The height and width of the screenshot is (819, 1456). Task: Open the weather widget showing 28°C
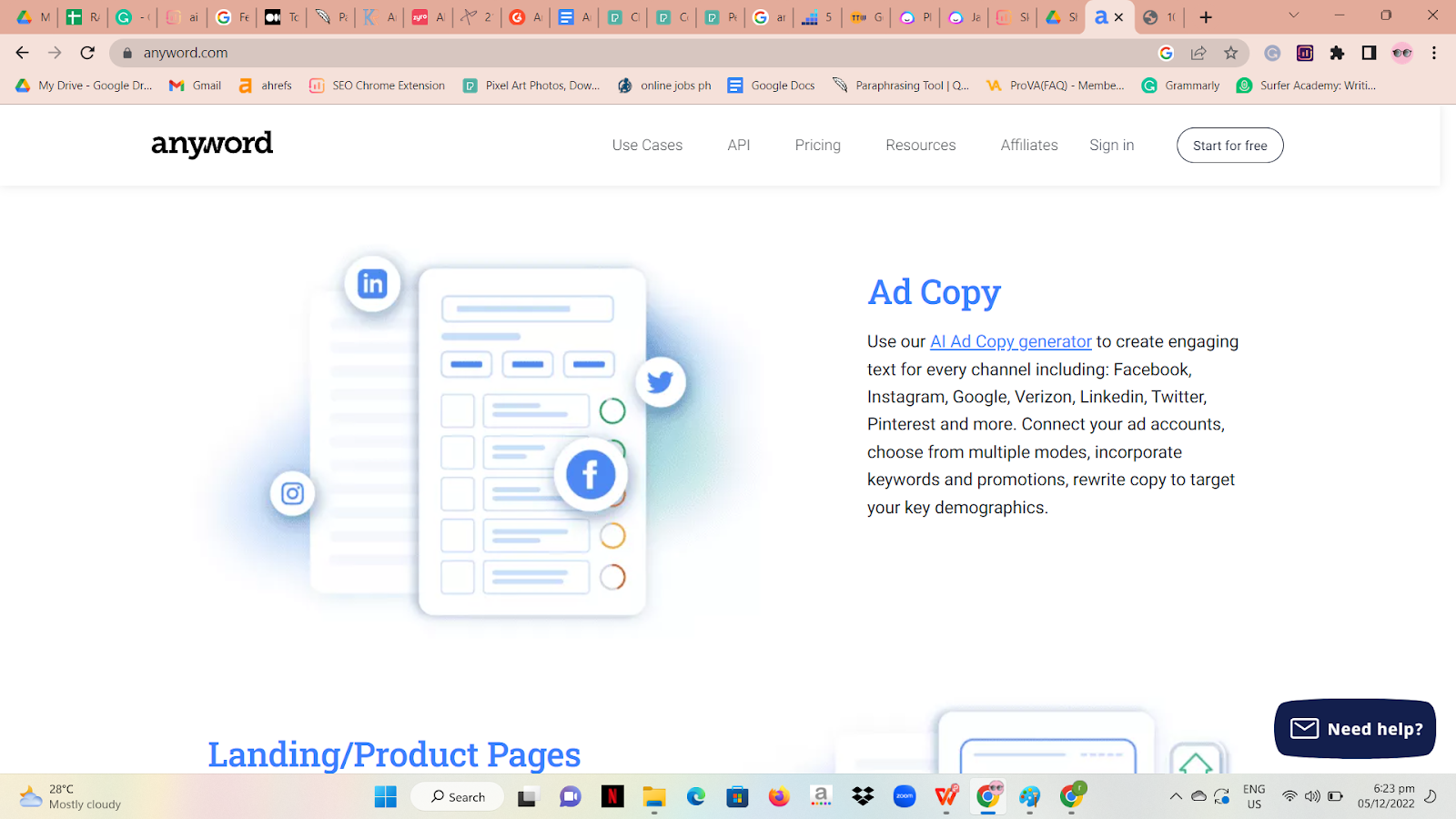(x=71, y=796)
